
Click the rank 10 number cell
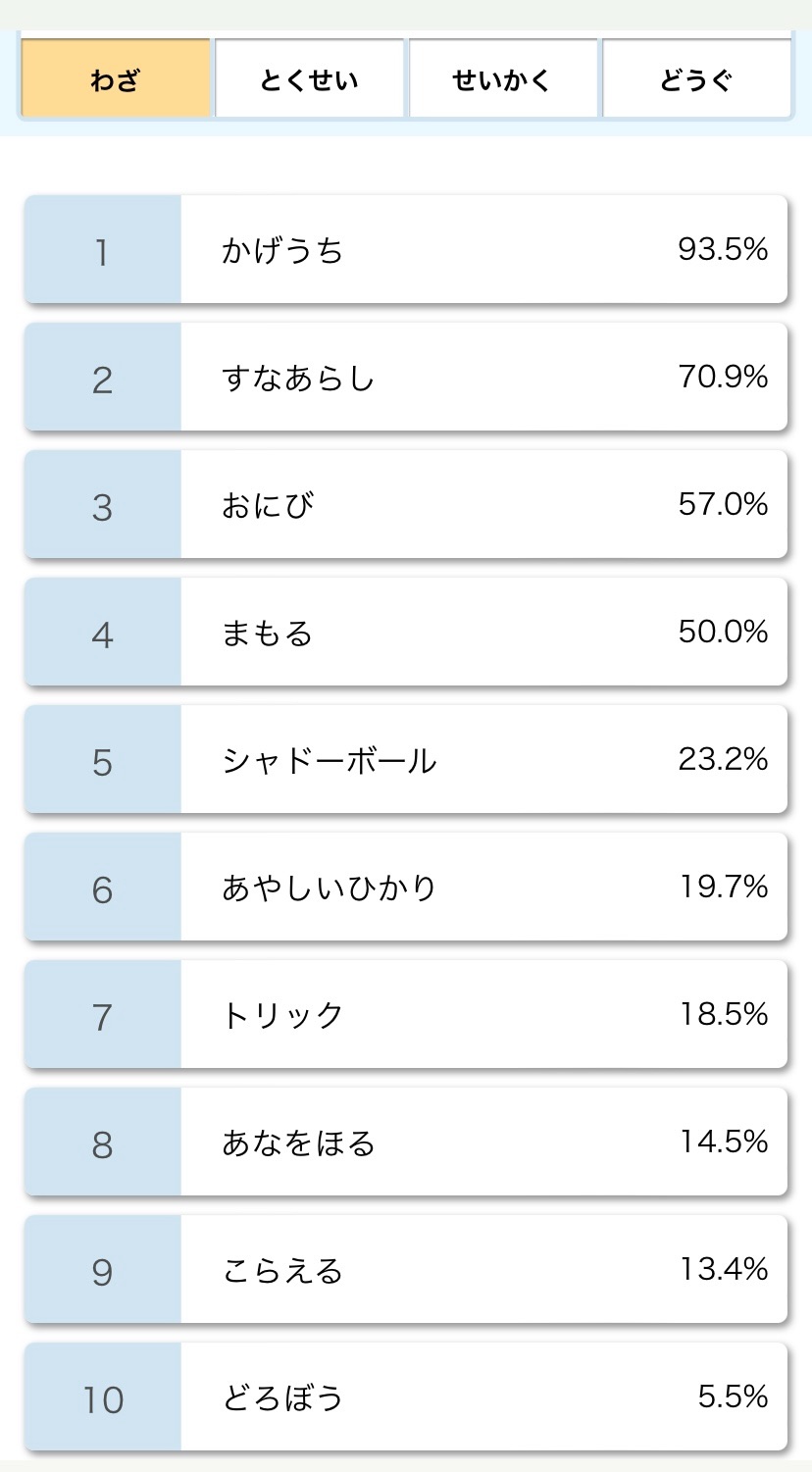click(x=103, y=1396)
